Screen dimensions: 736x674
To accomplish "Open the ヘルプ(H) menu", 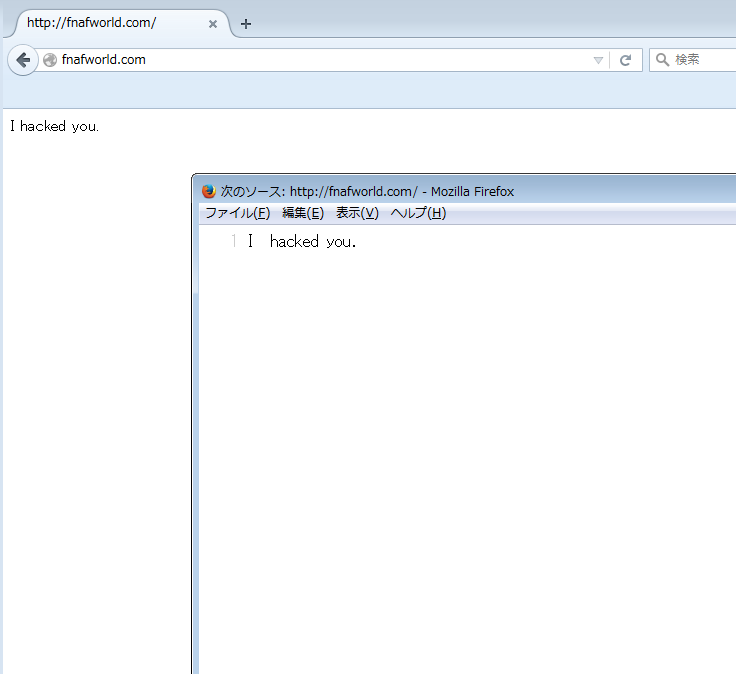I will click(418, 213).
